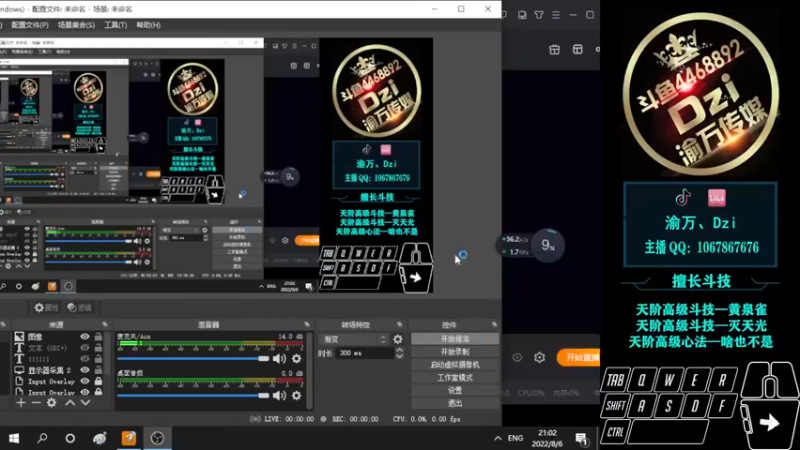This screenshot has width=800, height=450.
Task: Open desktop audio mixer gear settings
Action: 296,395
